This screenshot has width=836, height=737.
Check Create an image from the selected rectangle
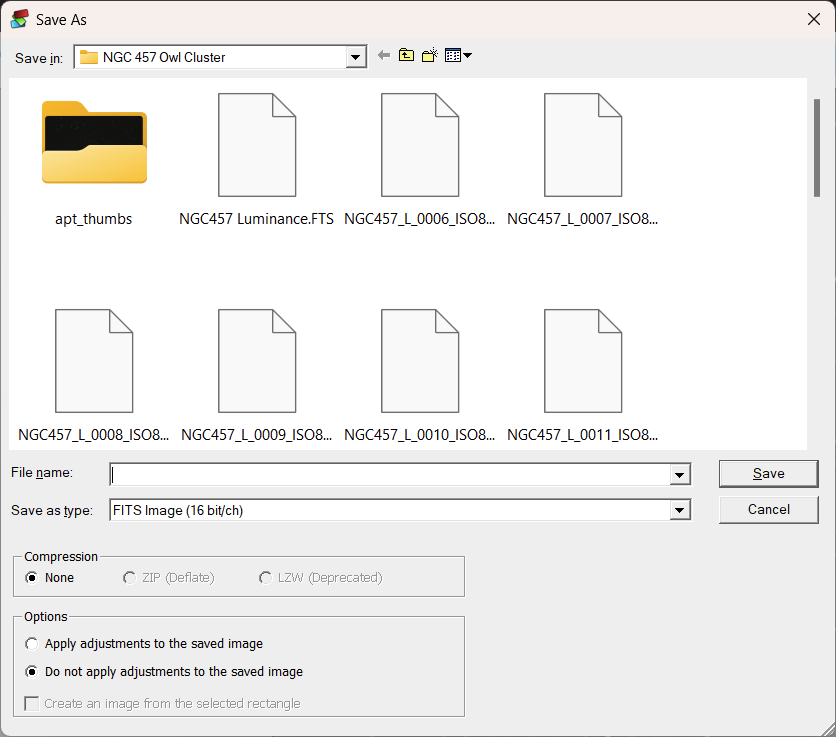(x=30, y=704)
